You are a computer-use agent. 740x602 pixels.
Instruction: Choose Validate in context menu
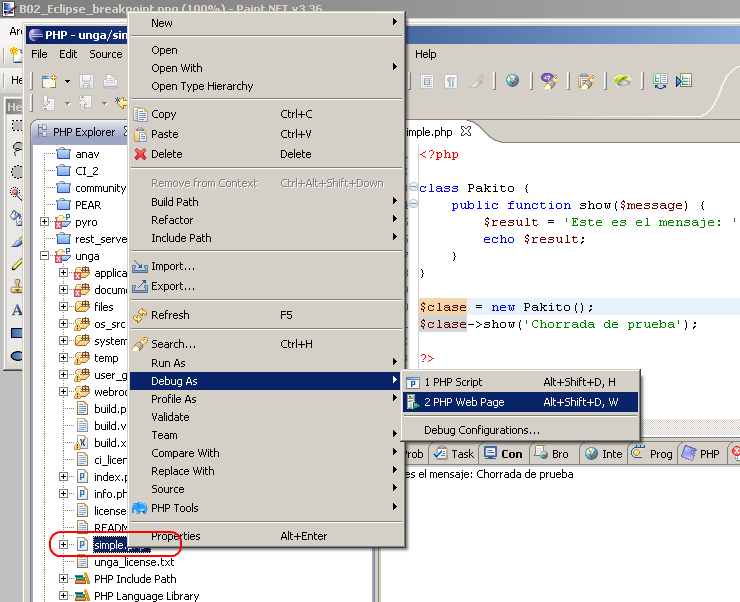(x=266, y=417)
